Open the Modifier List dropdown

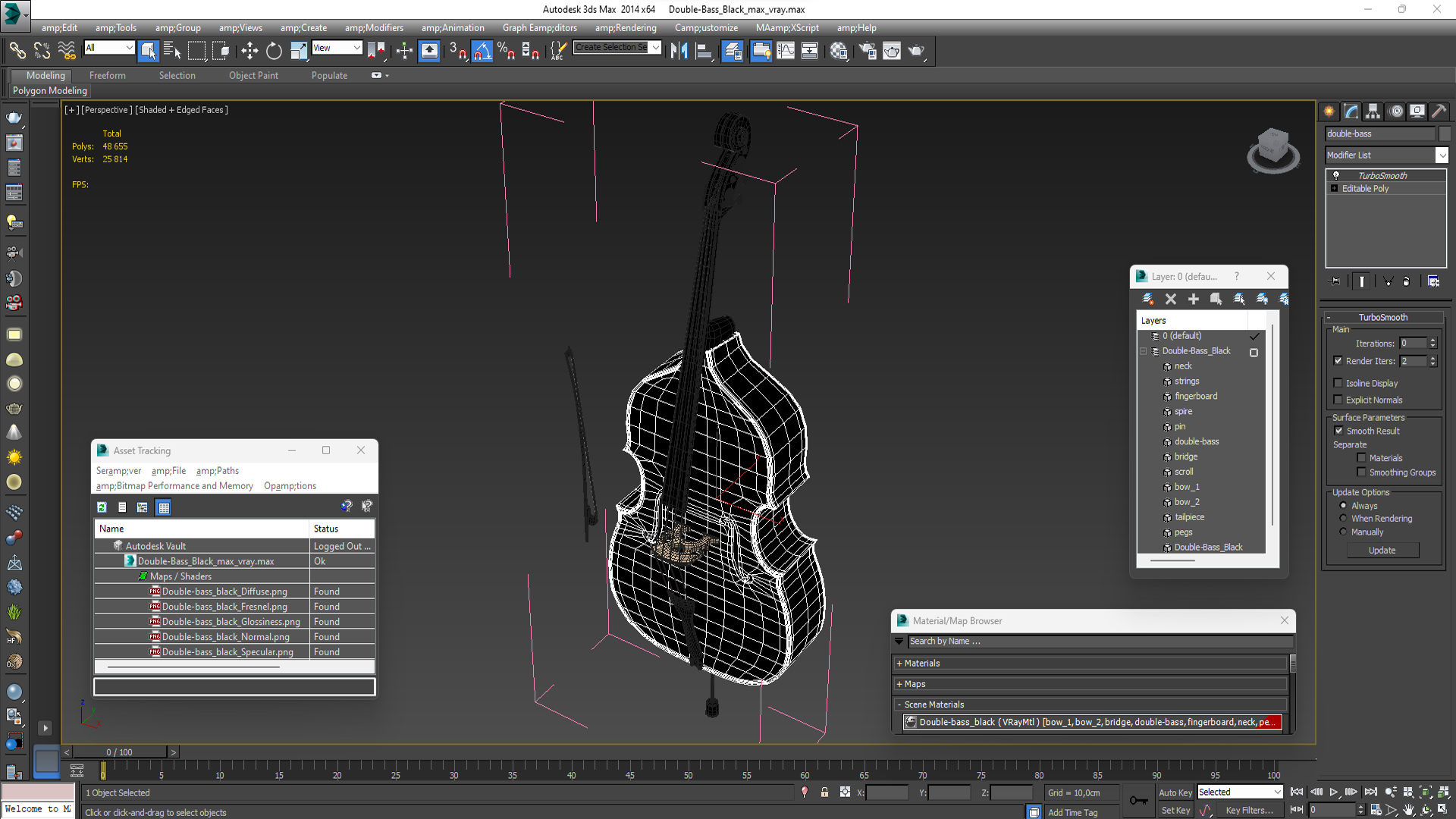1387,155
